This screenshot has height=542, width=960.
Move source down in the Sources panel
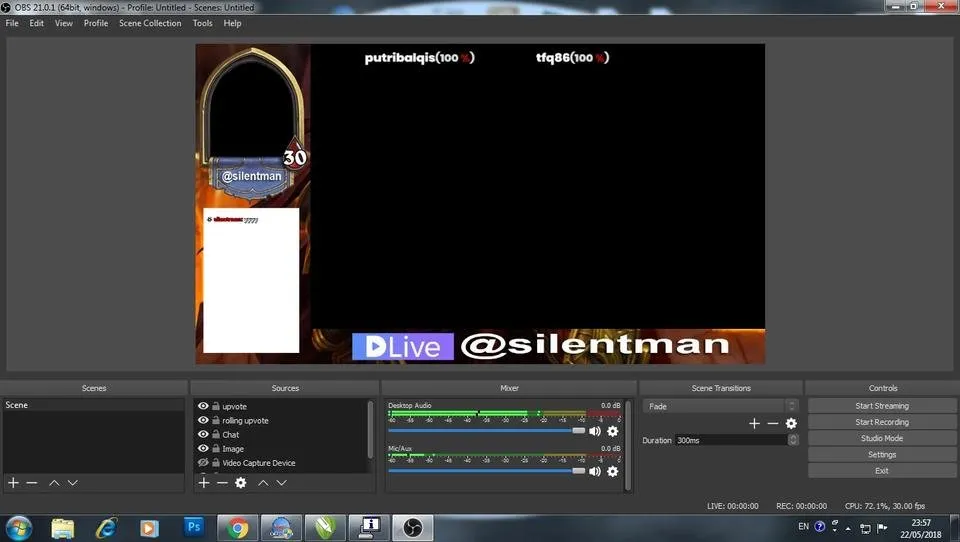pos(281,483)
